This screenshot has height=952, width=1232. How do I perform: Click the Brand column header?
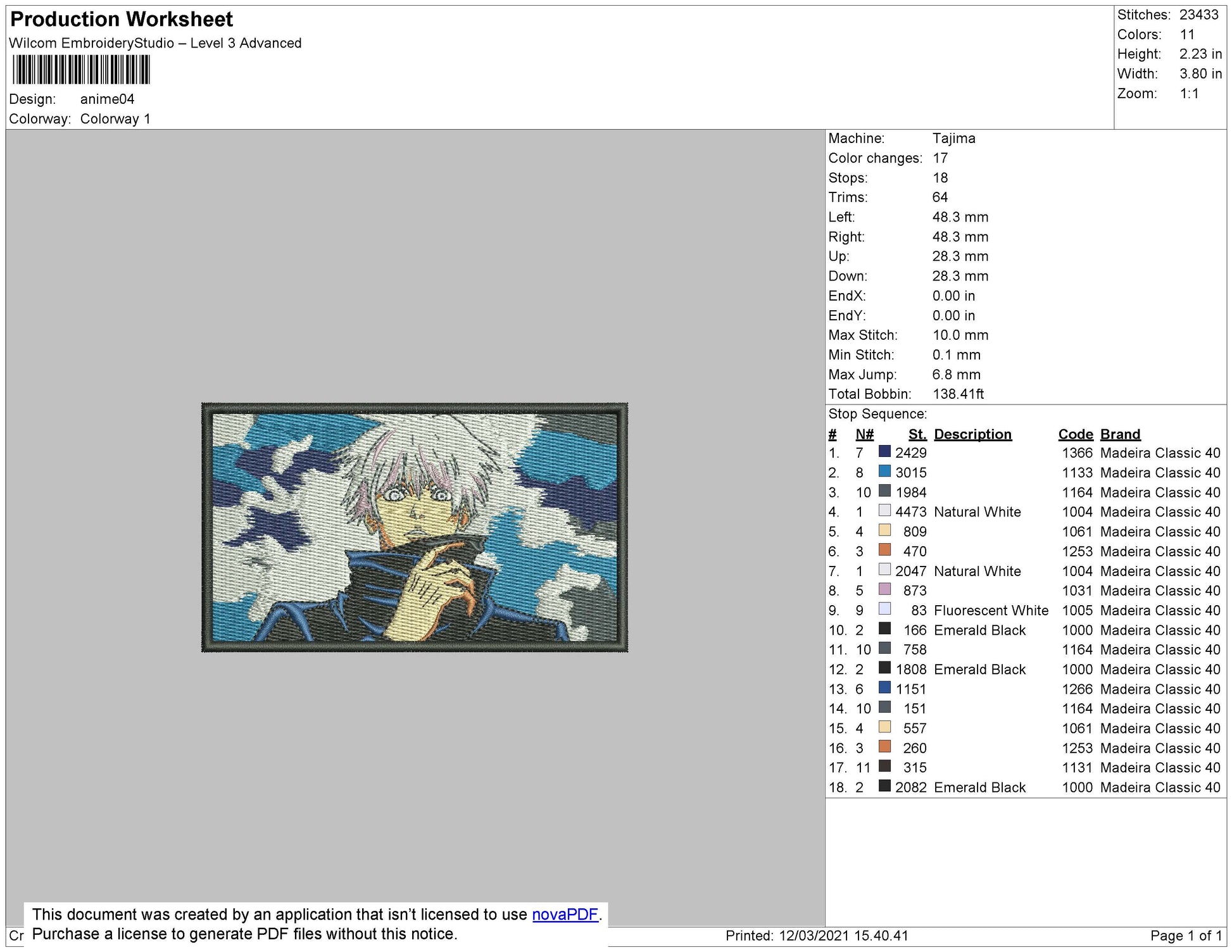click(1120, 434)
